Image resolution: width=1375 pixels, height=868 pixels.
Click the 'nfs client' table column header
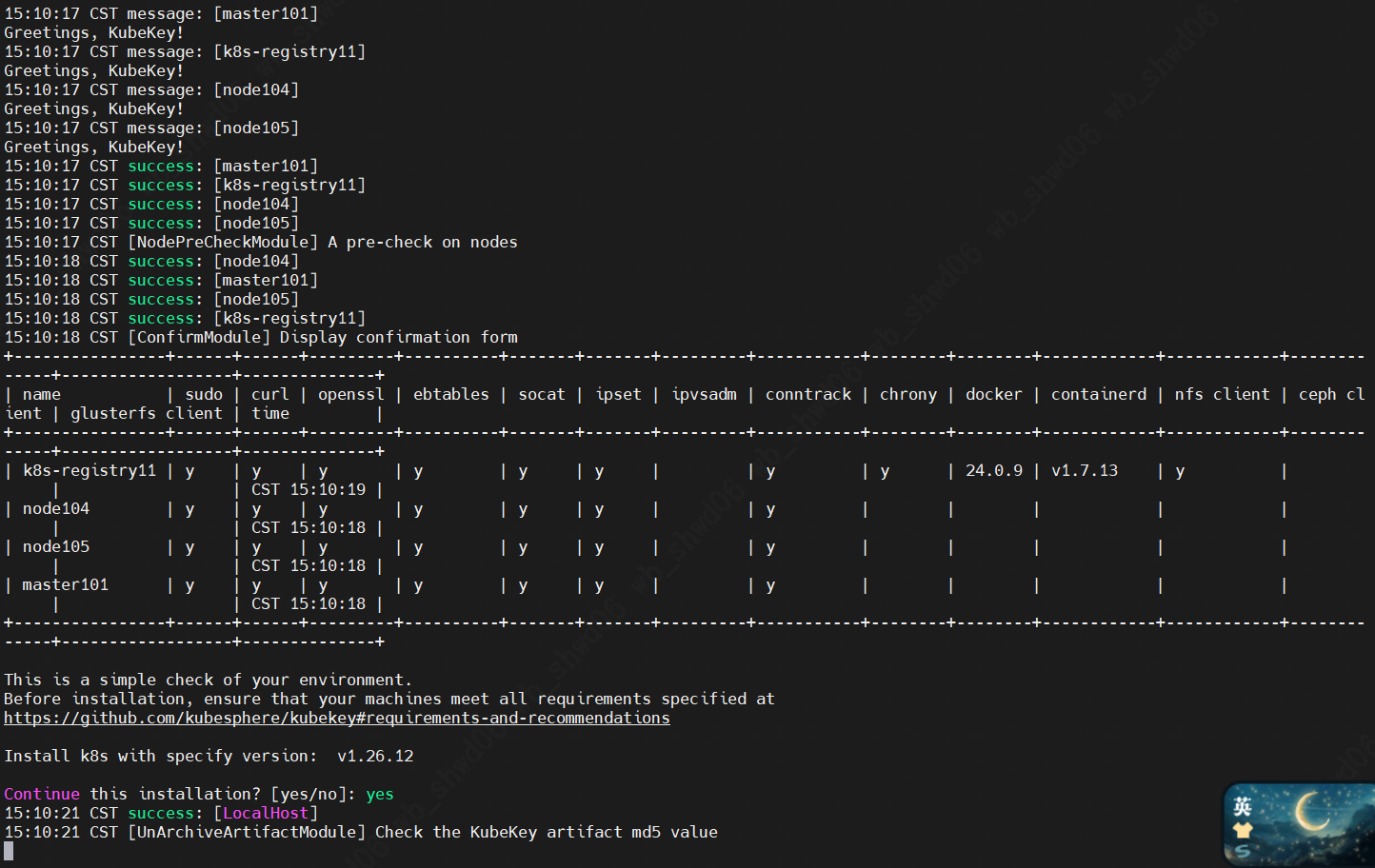coord(1223,394)
